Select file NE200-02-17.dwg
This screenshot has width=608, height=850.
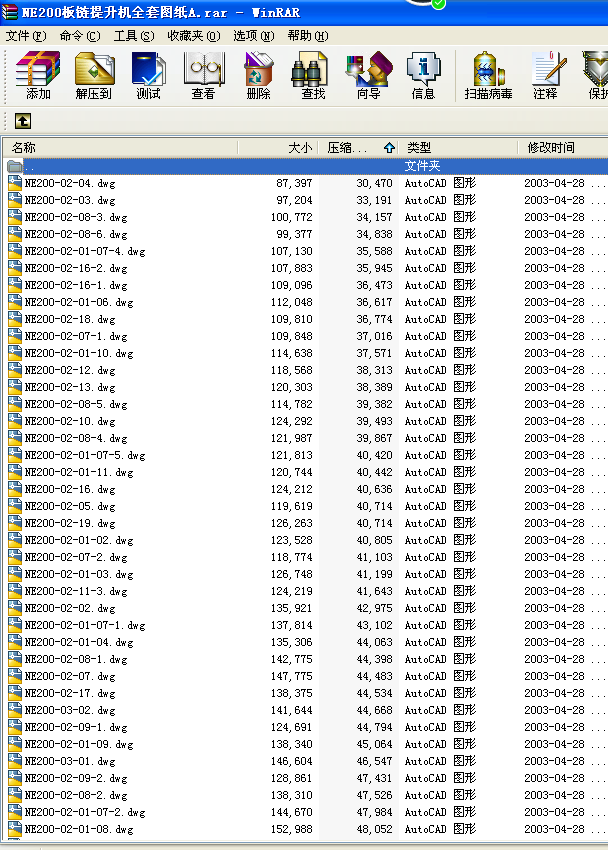70,693
